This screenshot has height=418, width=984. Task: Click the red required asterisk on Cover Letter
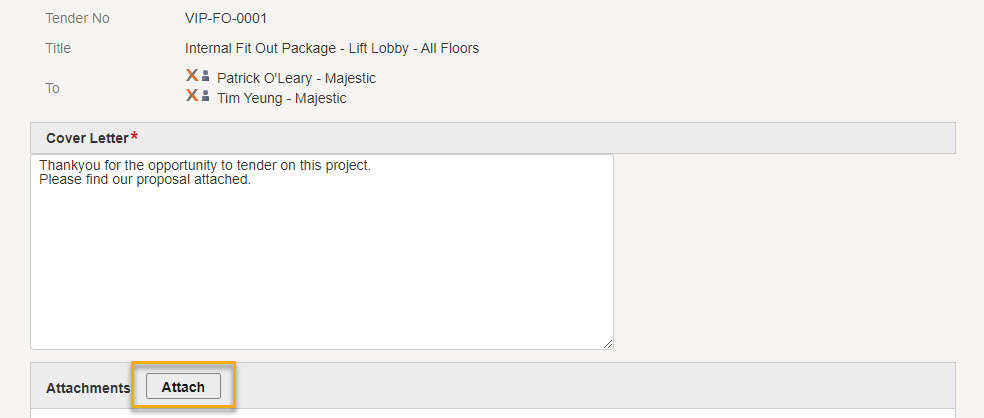(134, 137)
